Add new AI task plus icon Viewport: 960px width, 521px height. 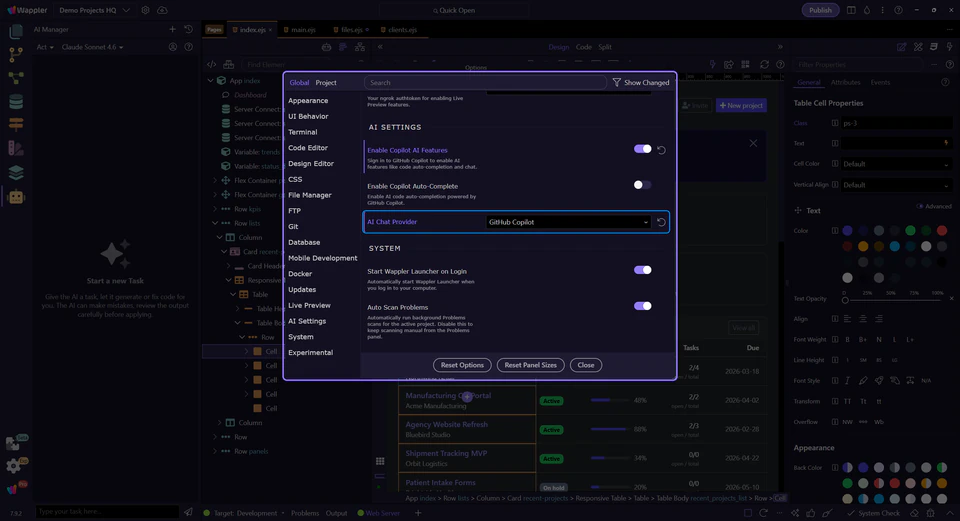coord(172,29)
